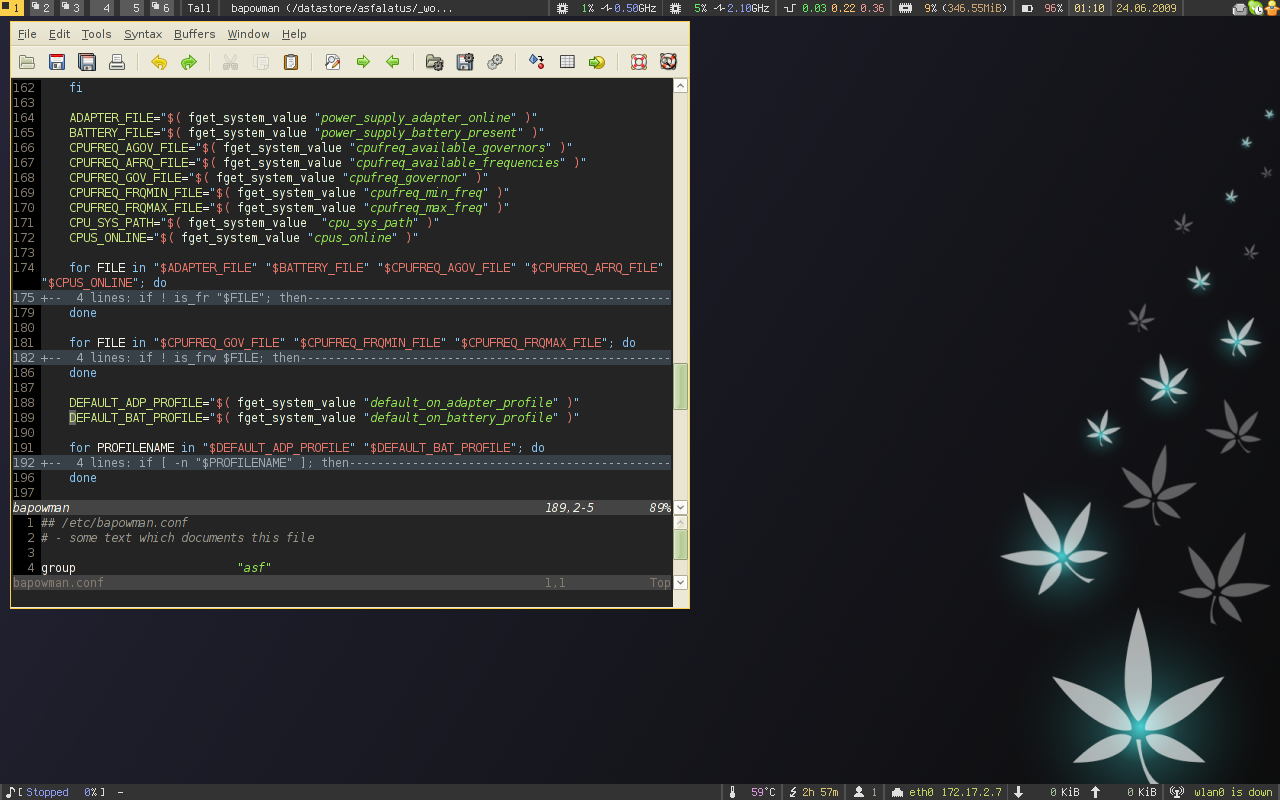Click the Make toolbar icon
The height and width of the screenshot is (800, 1280).
click(537, 62)
